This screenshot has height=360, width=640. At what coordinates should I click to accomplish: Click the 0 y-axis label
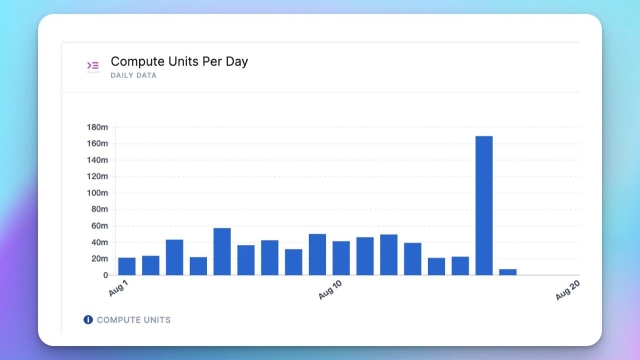(105, 275)
